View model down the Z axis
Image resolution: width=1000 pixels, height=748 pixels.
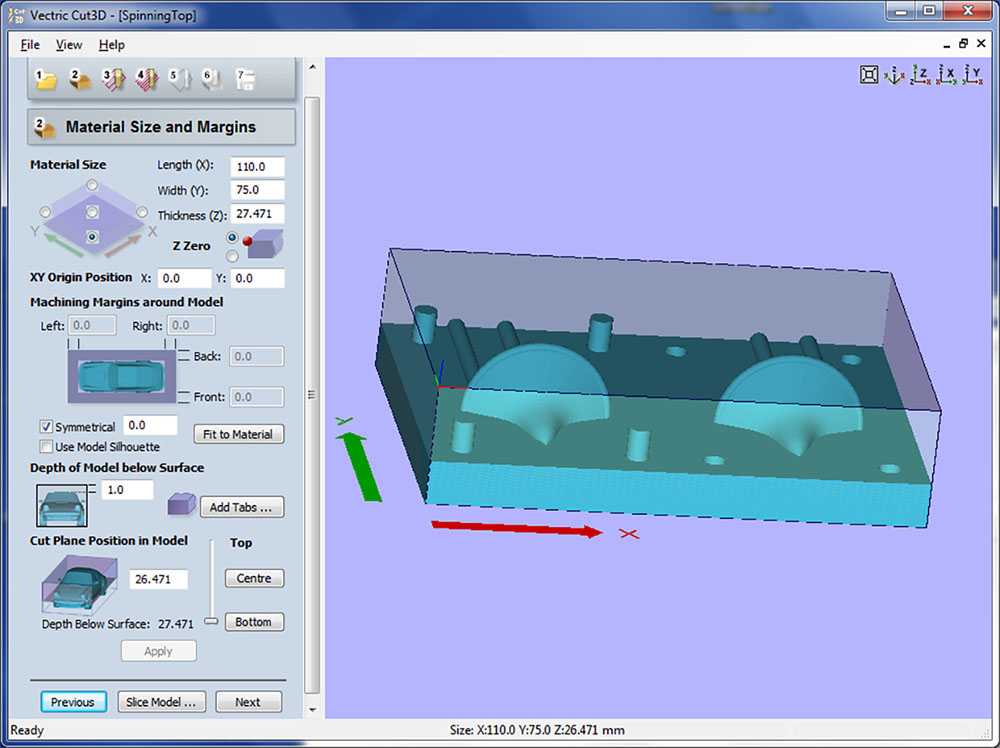tap(920, 75)
